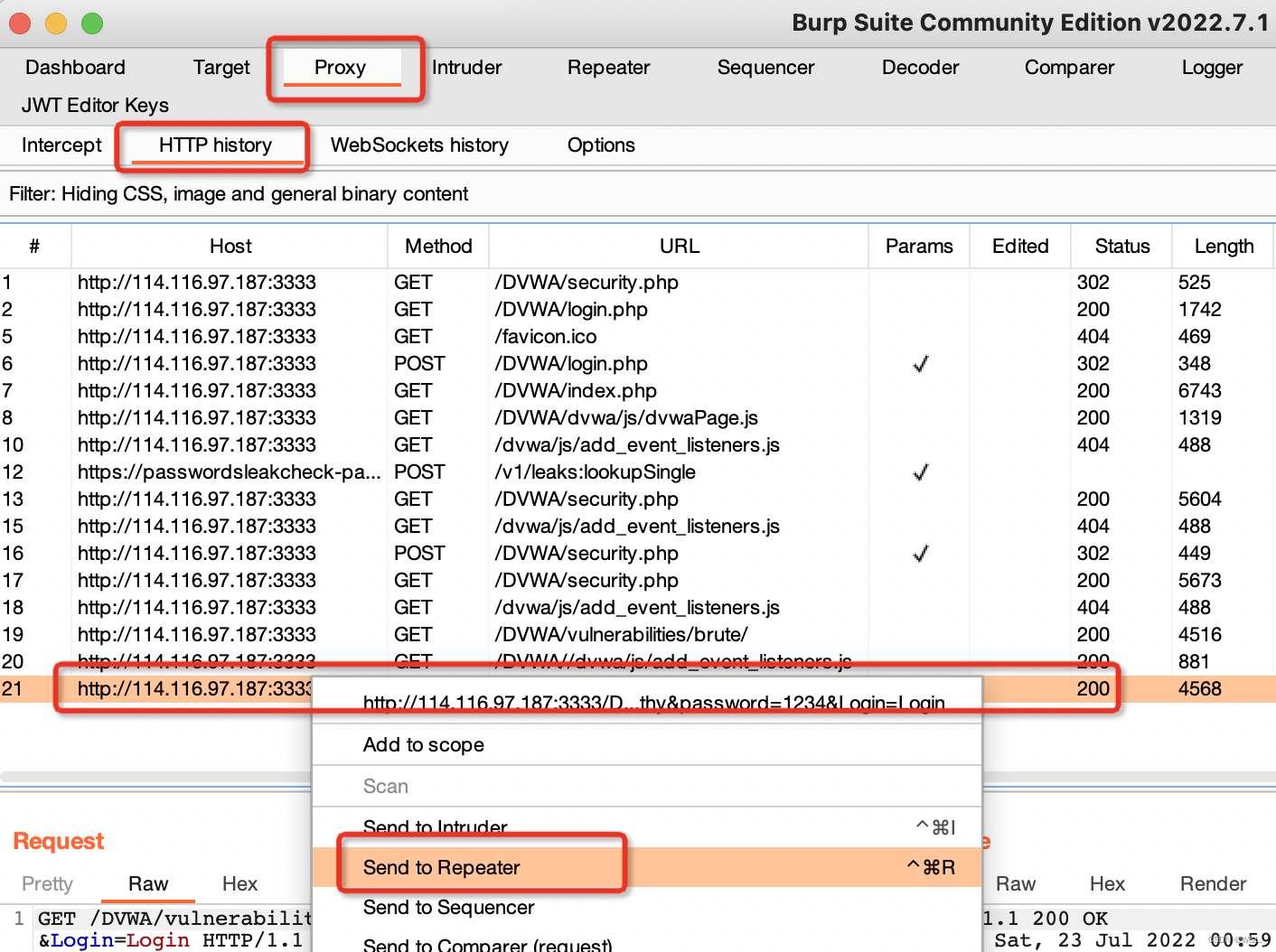The width and height of the screenshot is (1276, 952).
Task: Open WebSockets history sub-tab
Action: point(419,145)
